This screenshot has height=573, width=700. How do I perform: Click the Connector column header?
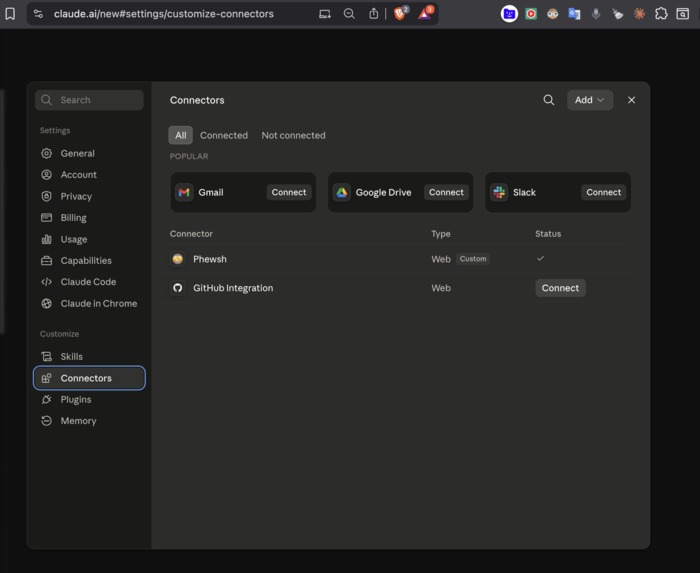point(191,234)
